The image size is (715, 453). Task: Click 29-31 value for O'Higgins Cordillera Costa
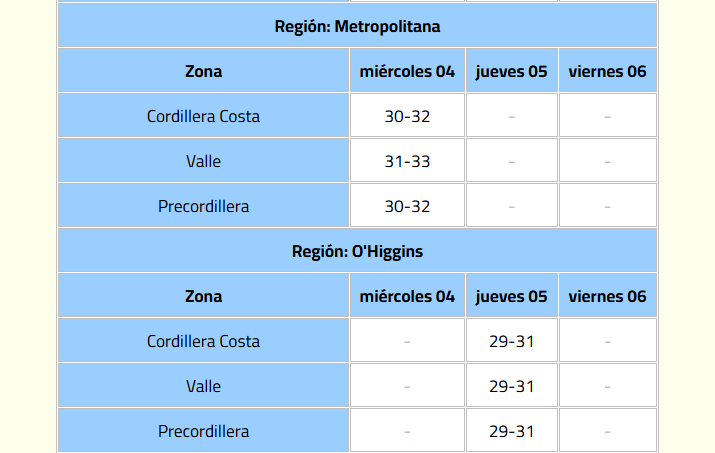[x=511, y=341]
